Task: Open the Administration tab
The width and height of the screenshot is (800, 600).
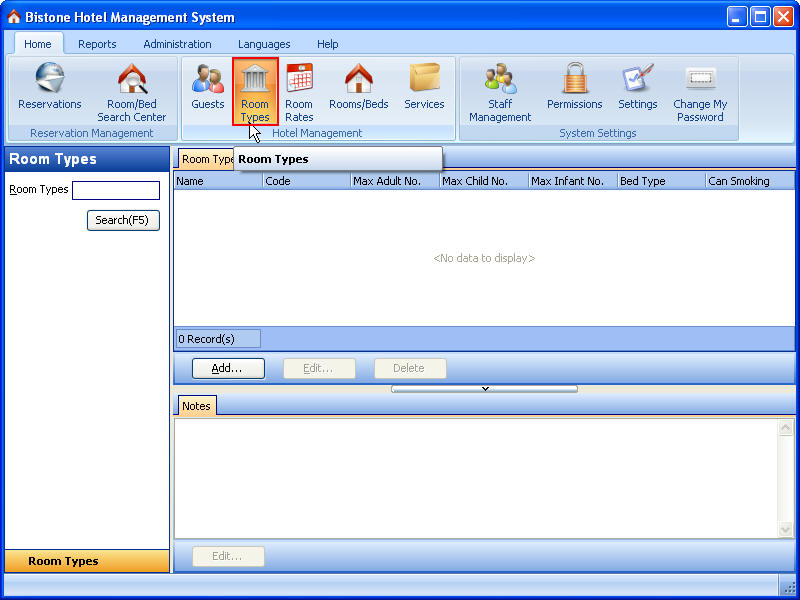Action: click(177, 44)
